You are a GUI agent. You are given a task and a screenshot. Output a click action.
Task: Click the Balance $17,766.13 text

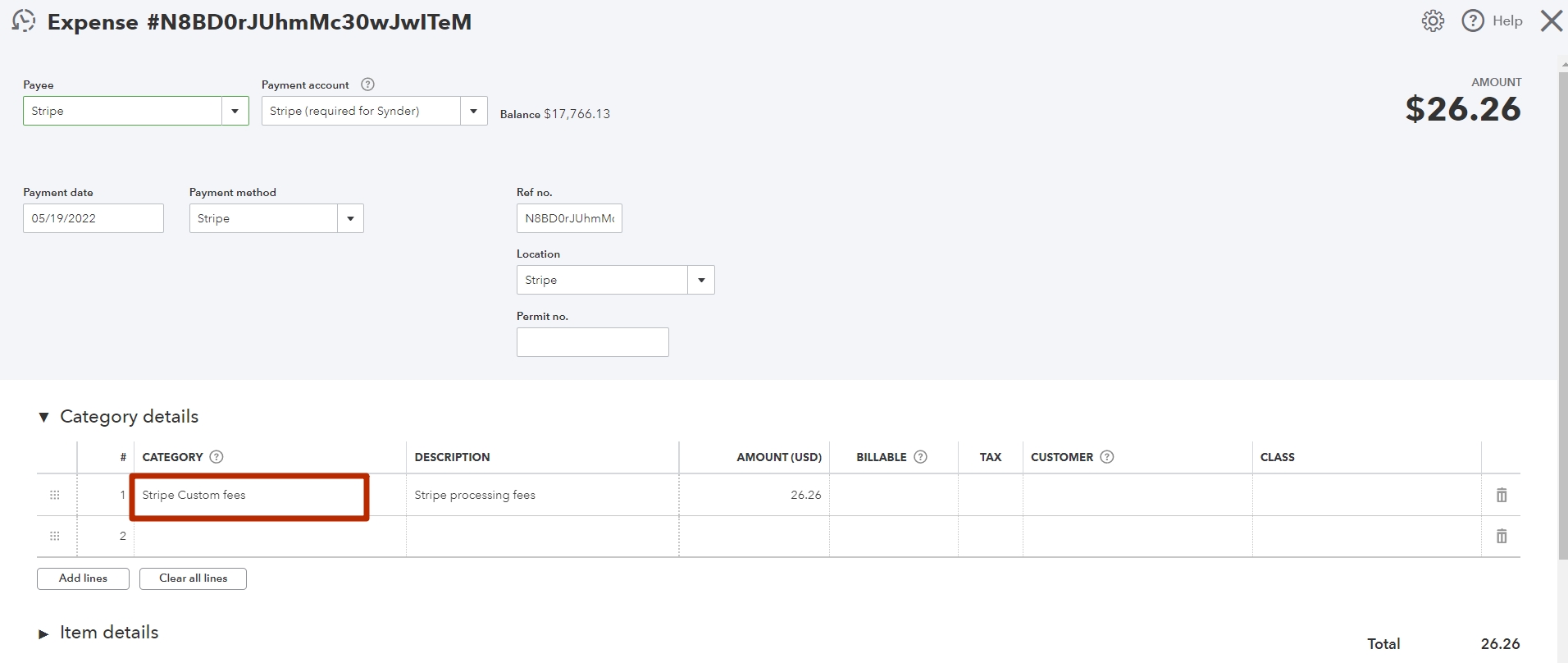[x=555, y=114]
